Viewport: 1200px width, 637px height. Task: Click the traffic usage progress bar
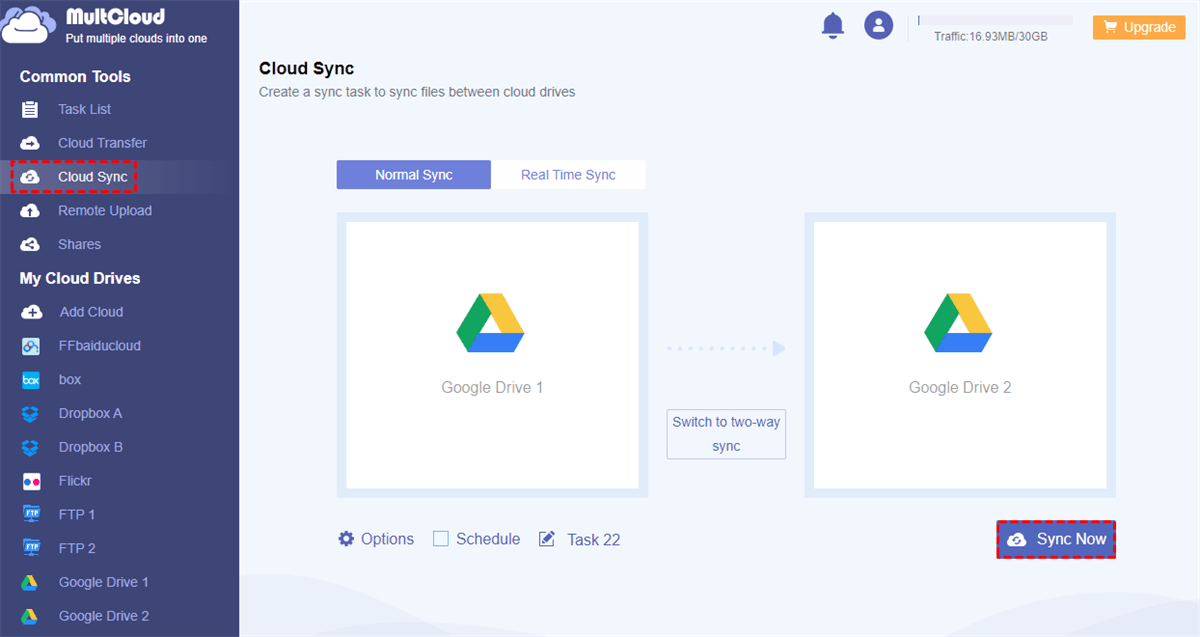(x=995, y=20)
